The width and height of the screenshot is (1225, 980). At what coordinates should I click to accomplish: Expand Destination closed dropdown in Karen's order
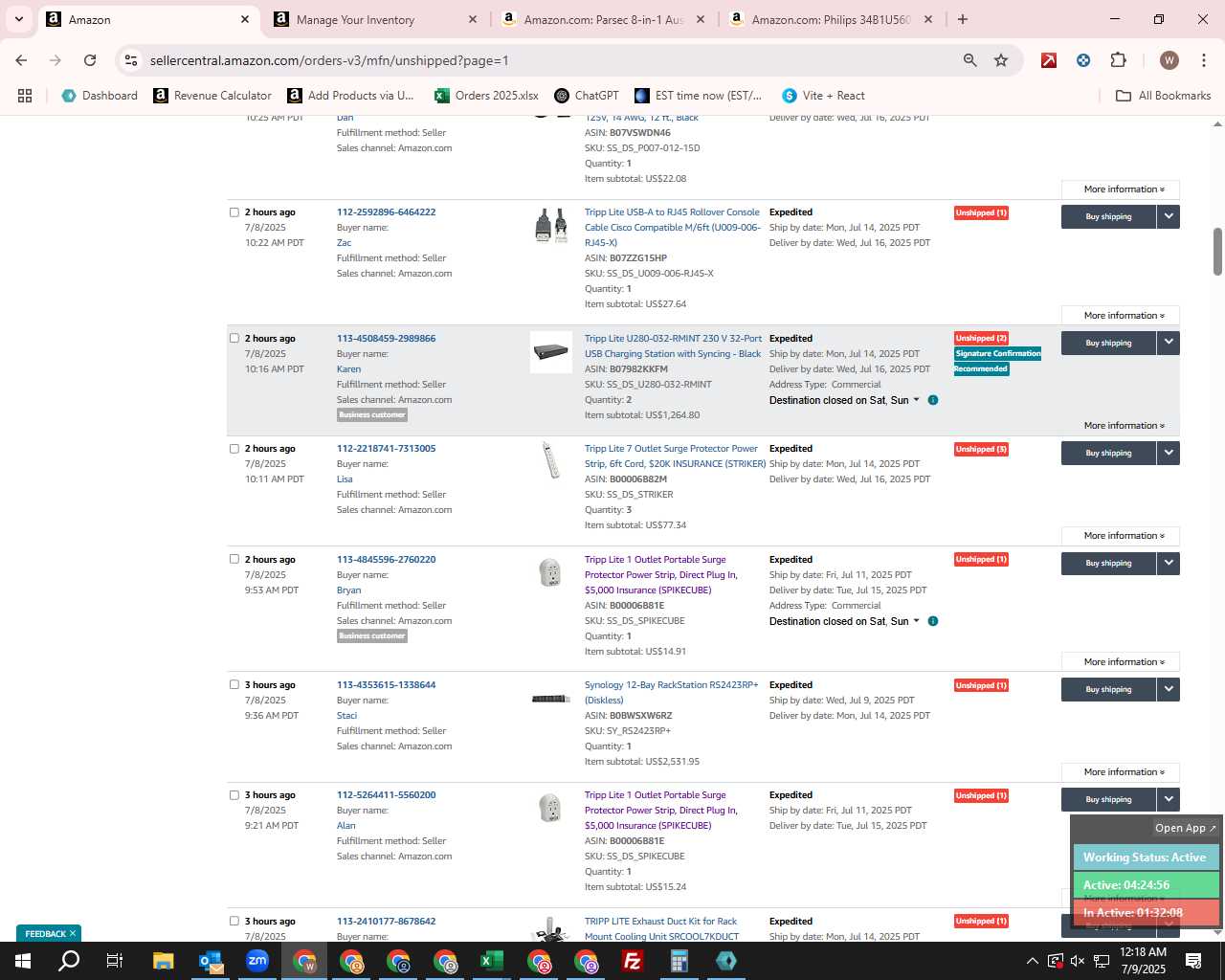pyautogui.click(x=845, y=400)
